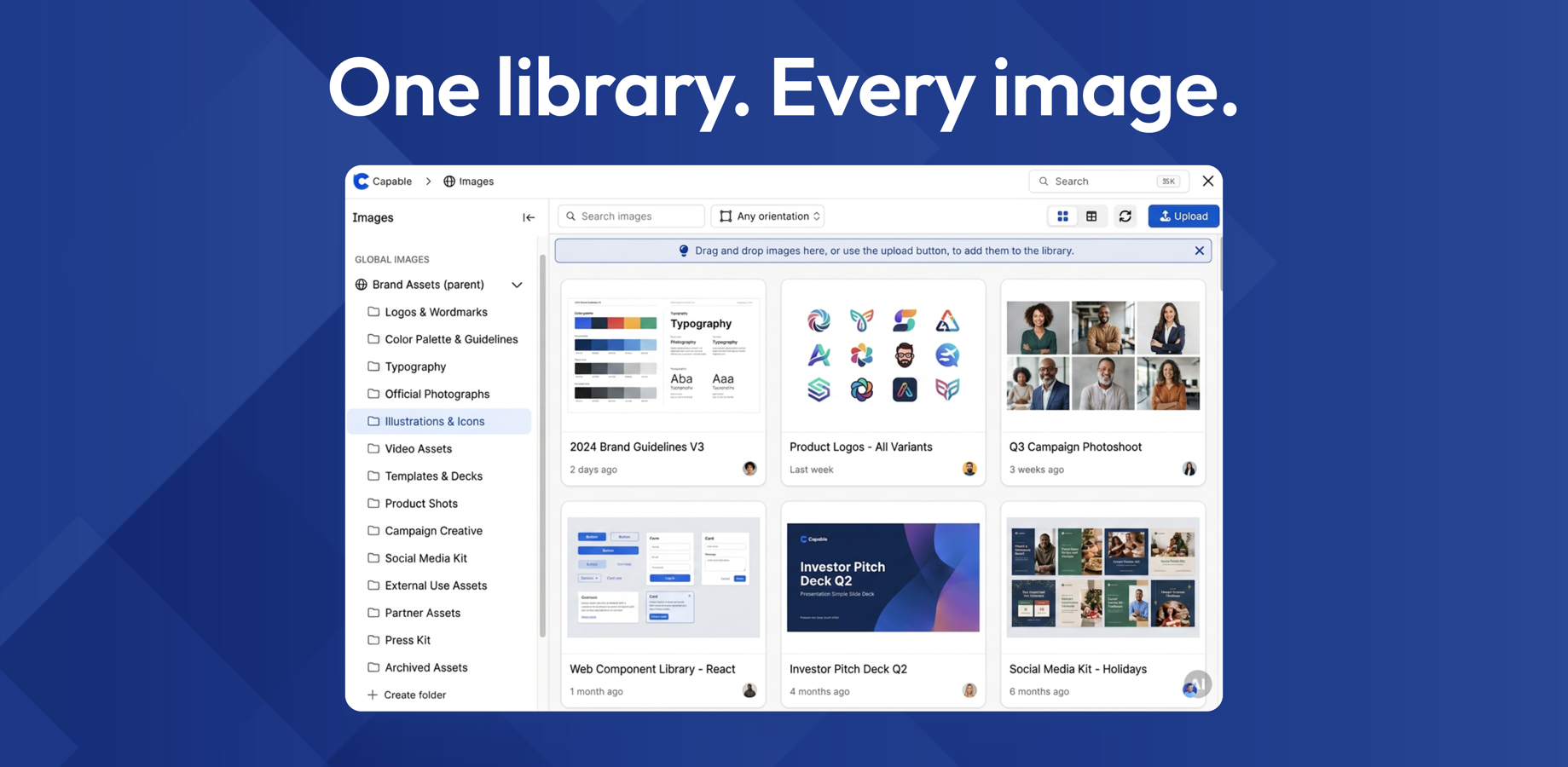Open Templates & Decks folder
This screenshot has width=1568, height=767.
pyautogui.click(x=439, y=476)
